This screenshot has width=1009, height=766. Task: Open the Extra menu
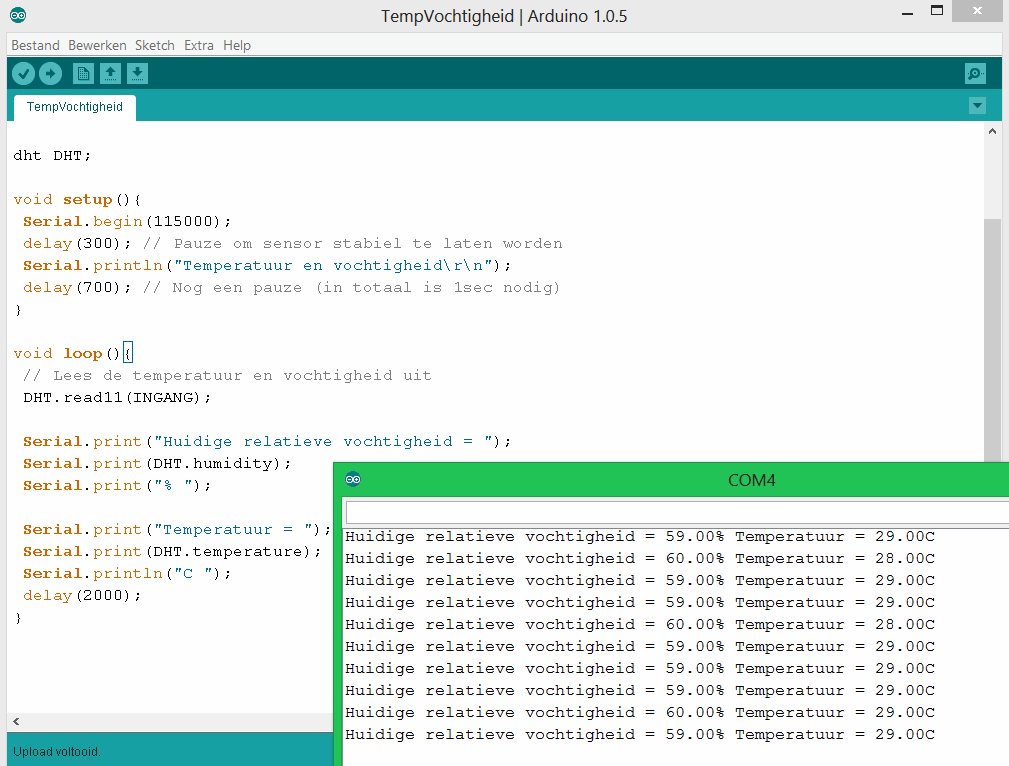click(x=199, y=45)
